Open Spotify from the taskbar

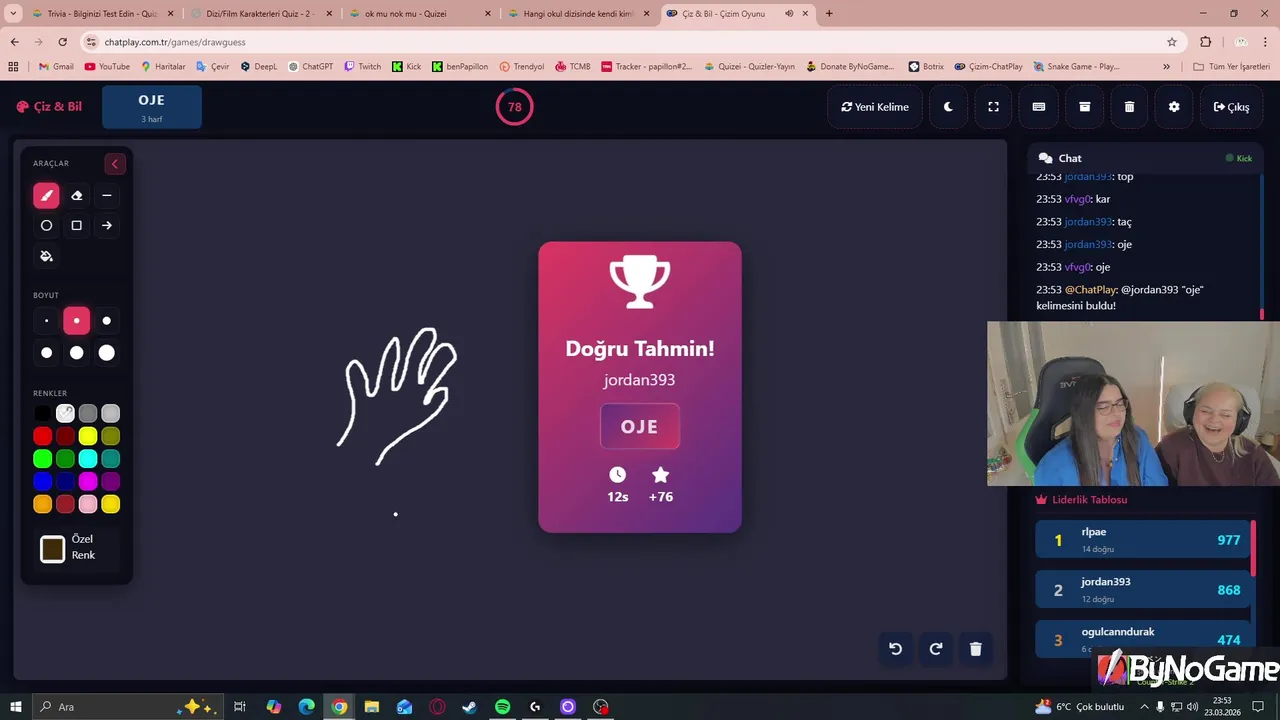click(502, 707)
